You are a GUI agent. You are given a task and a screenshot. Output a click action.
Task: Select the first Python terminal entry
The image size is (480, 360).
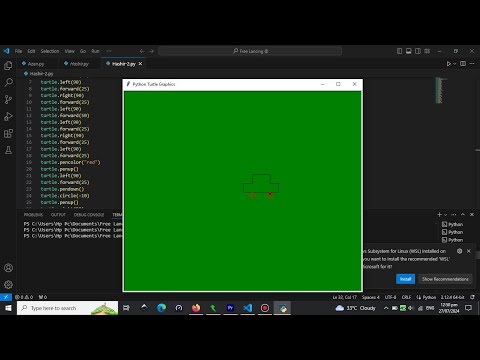453,224
